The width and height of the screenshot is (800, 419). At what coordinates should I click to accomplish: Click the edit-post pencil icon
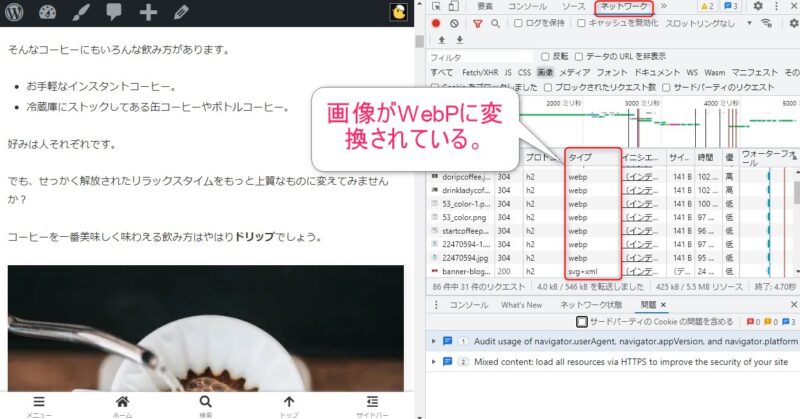pos(181,12)
